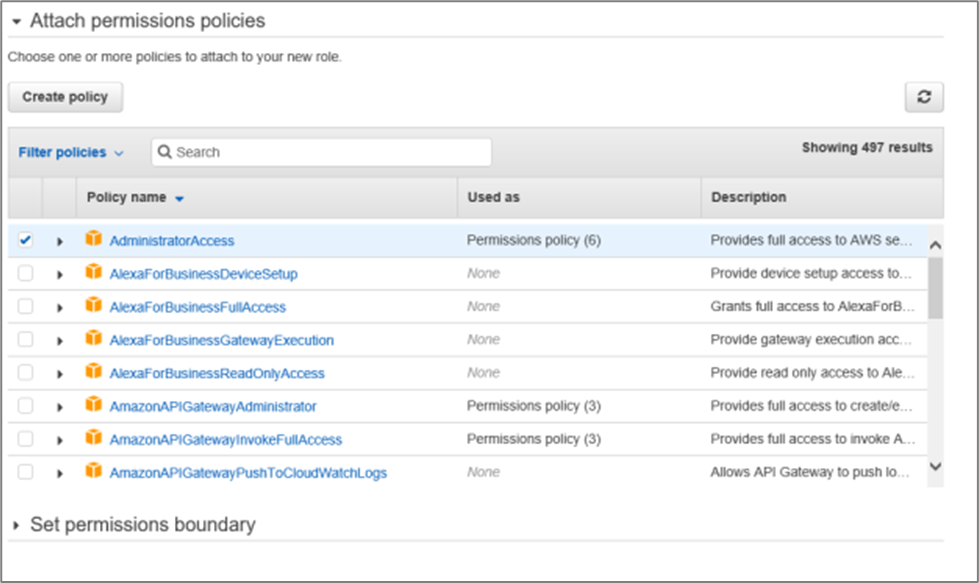Open the AmazonAPIGatewayAdministrator policy link

click(x=213, y=406)
